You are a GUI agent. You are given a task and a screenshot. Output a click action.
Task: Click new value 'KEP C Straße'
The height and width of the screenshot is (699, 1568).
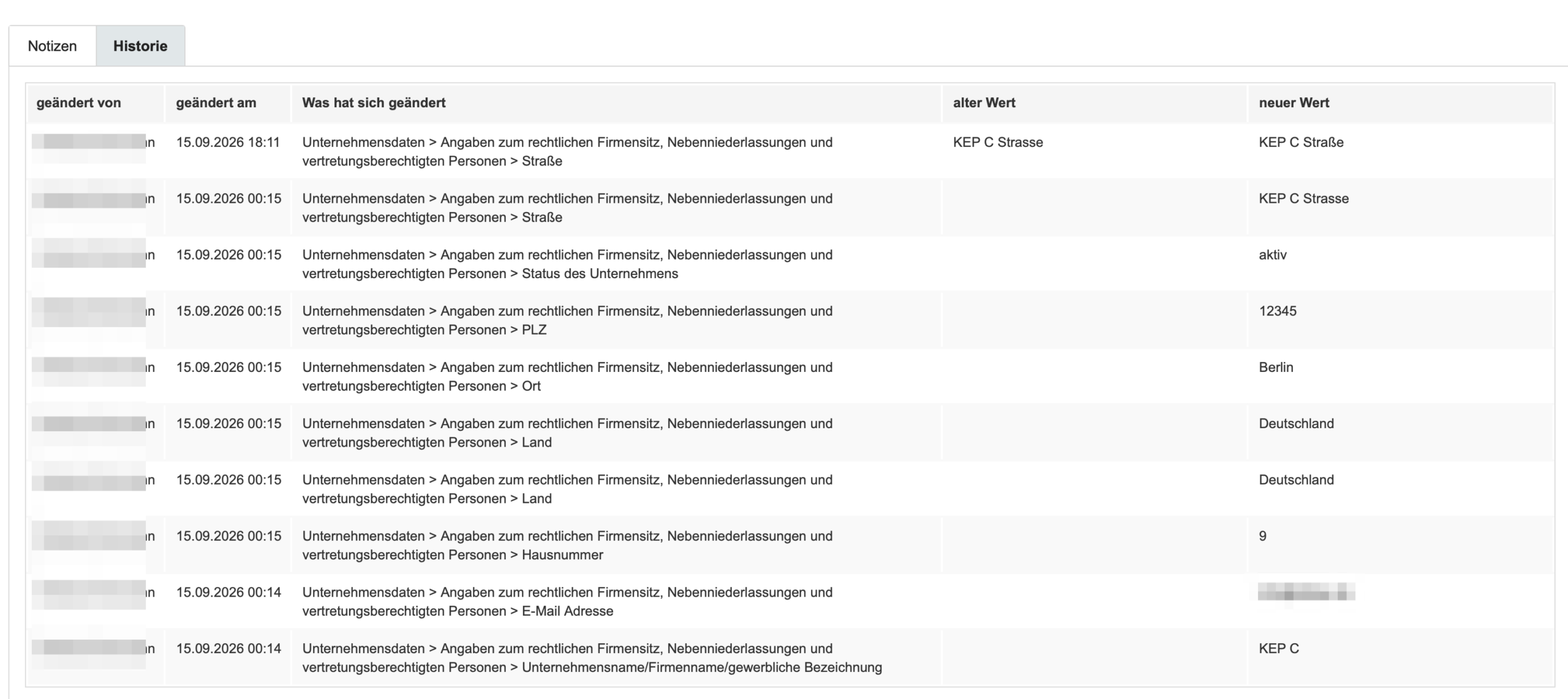click(1301, 142)
